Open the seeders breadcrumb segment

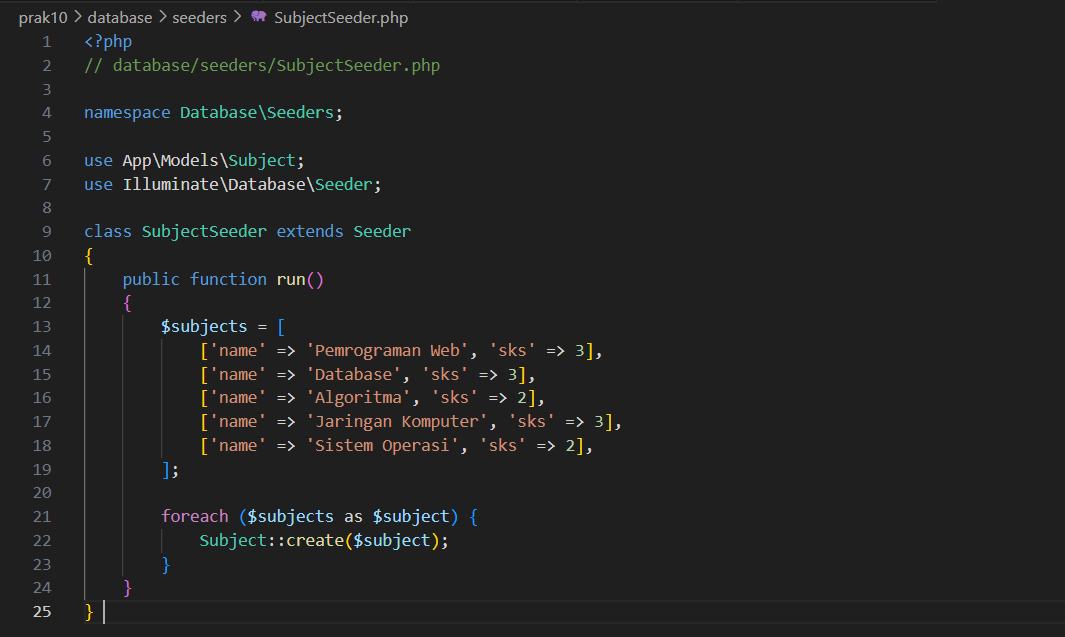pyautogui.click(x=199, y=17)
